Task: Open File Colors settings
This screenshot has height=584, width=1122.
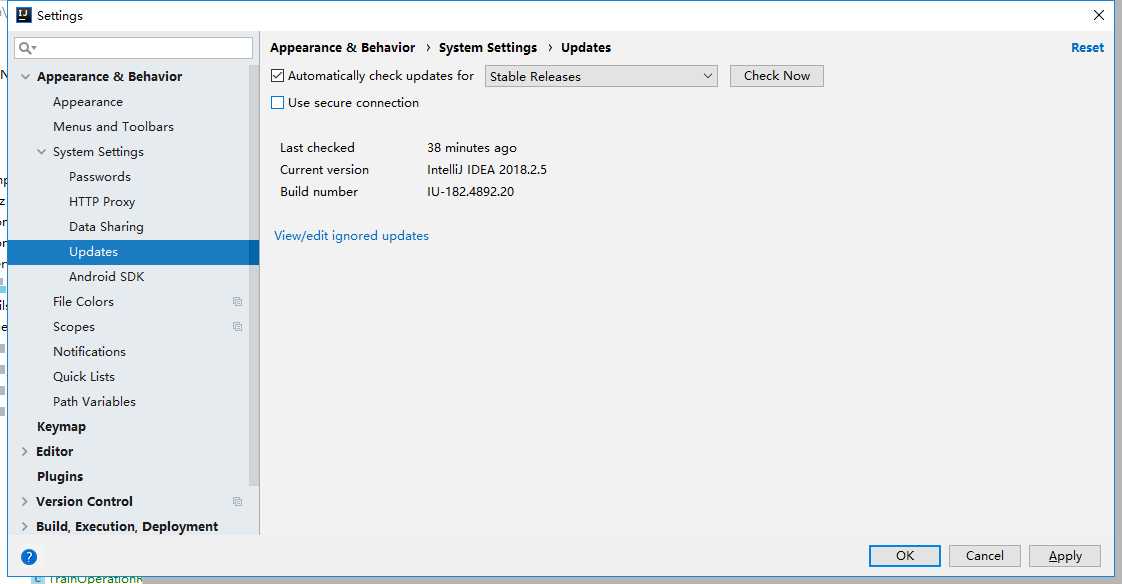Action: (x=83, y=302)
